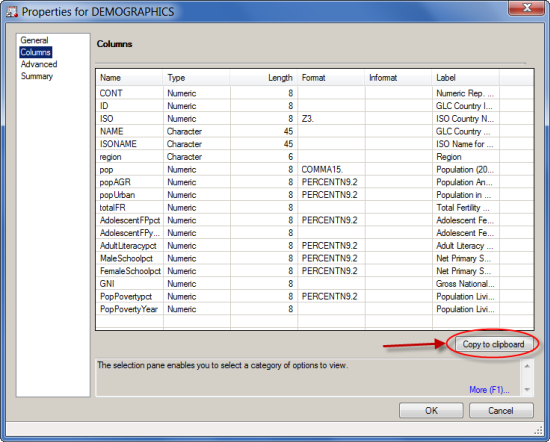Viewport: 550px width, 442px height.
Task: Sort by the Format column header
Action: (331, 78)
